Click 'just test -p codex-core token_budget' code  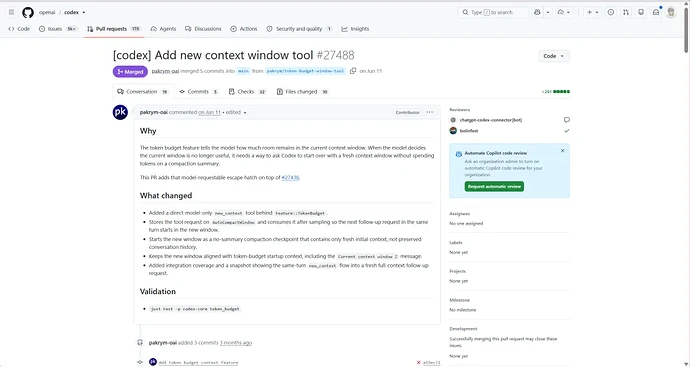tap(195, 309)
